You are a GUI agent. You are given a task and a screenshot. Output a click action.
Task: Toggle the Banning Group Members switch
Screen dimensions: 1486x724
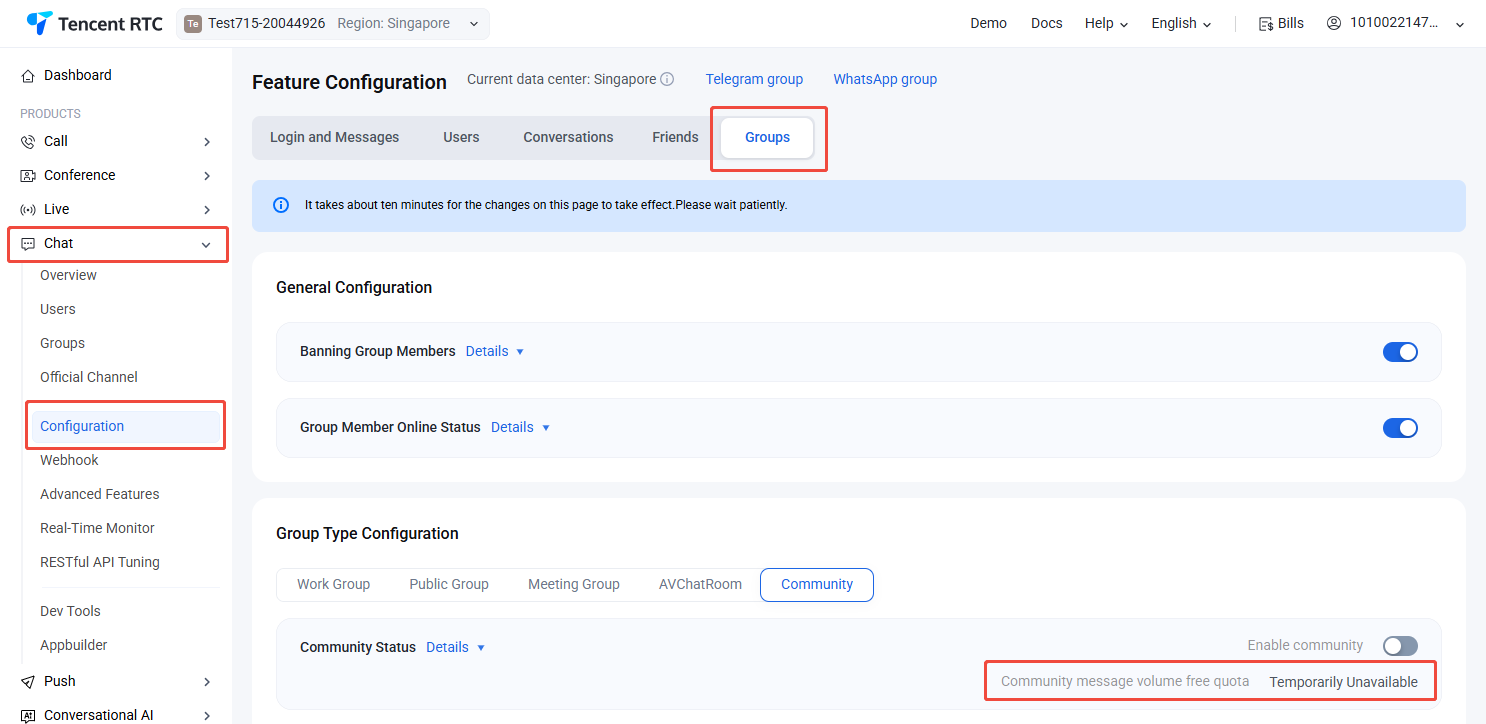point(1400,352)
